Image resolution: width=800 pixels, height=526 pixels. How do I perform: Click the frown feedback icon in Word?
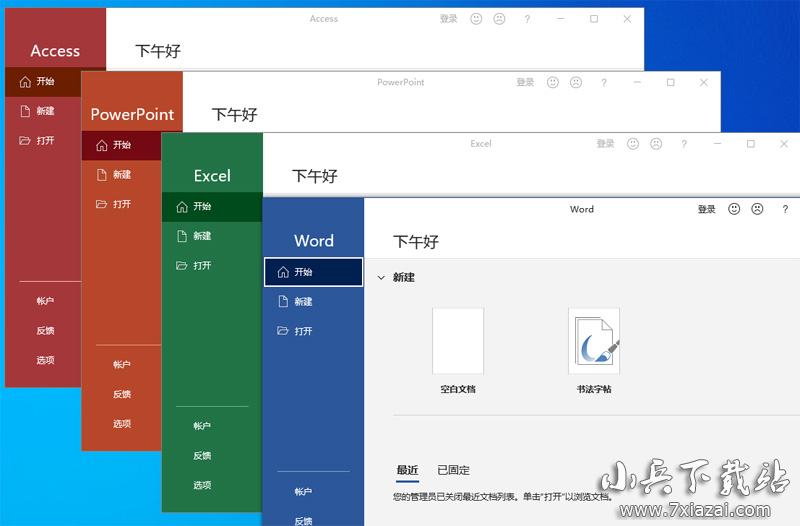click(x=758, y=209)
